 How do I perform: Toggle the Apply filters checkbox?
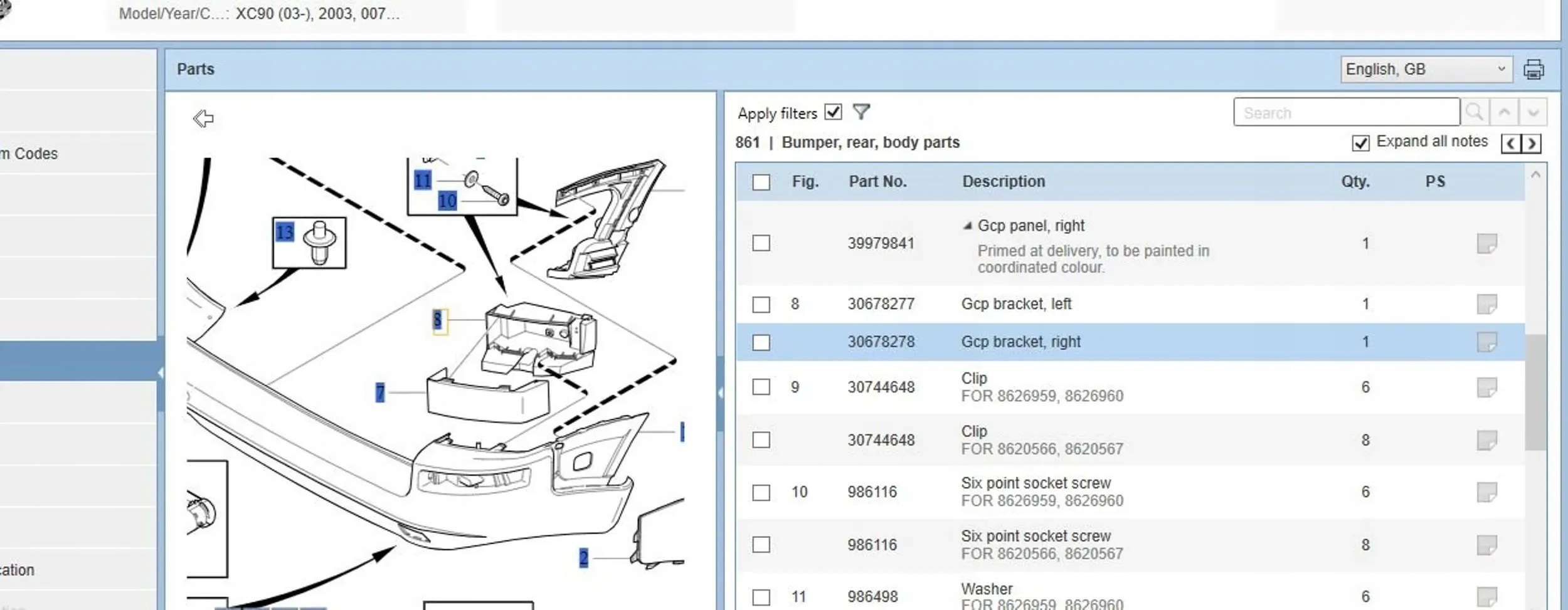tap(833, 112)
